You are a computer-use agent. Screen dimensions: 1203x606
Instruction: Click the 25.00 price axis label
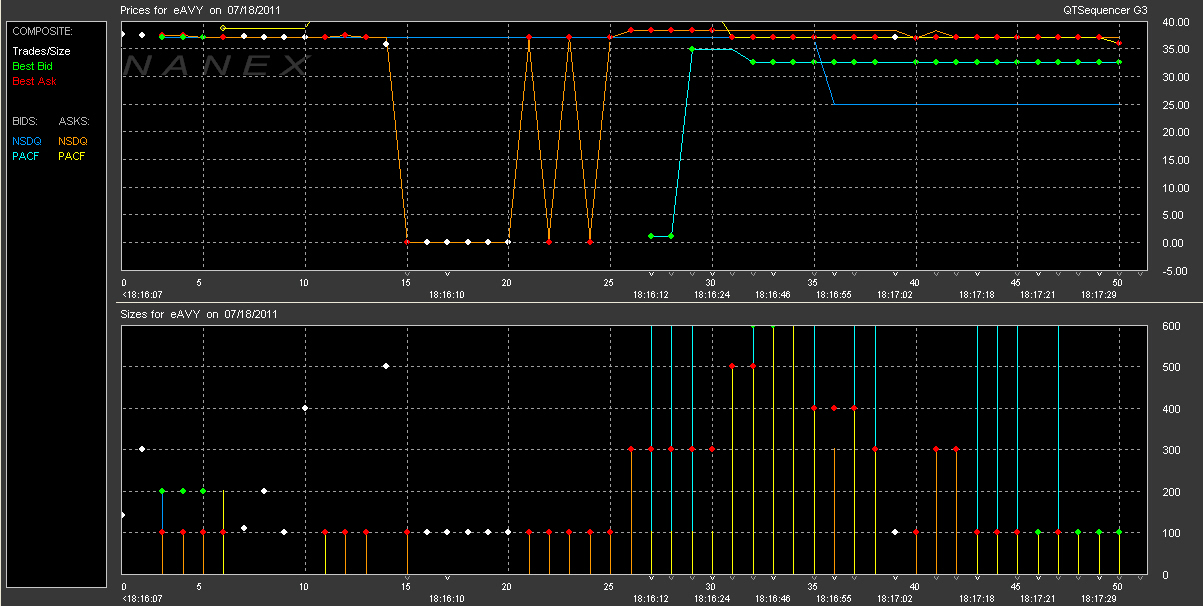click(x=1174, y=104)
